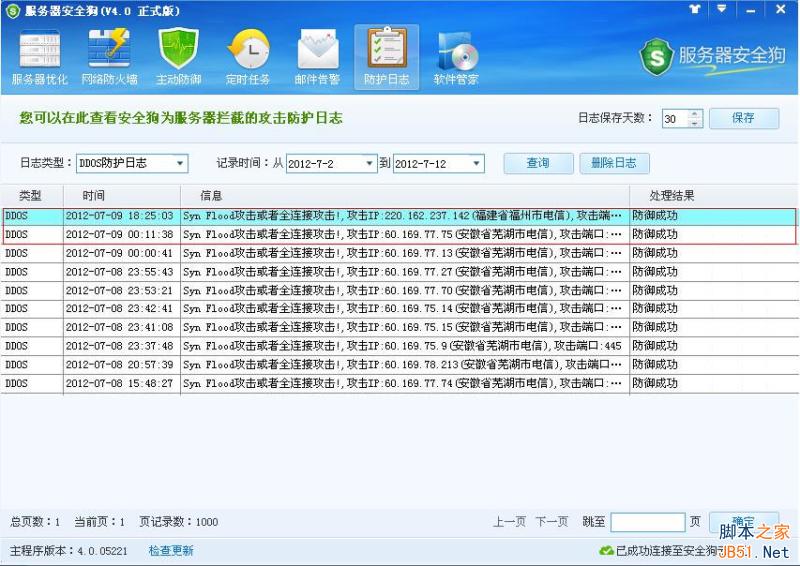This screenshot has height=566, width=800.
Task: Open the 定时任务 scheduled tasks clock icon
Action: point(248,56)
